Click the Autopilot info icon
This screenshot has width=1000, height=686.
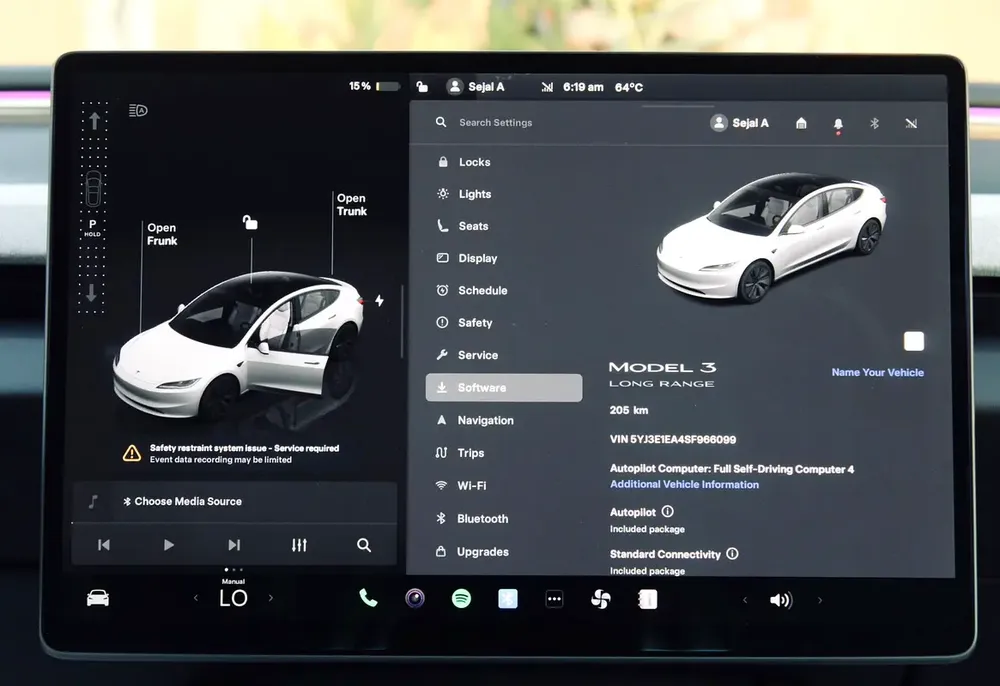coord(668,511)
